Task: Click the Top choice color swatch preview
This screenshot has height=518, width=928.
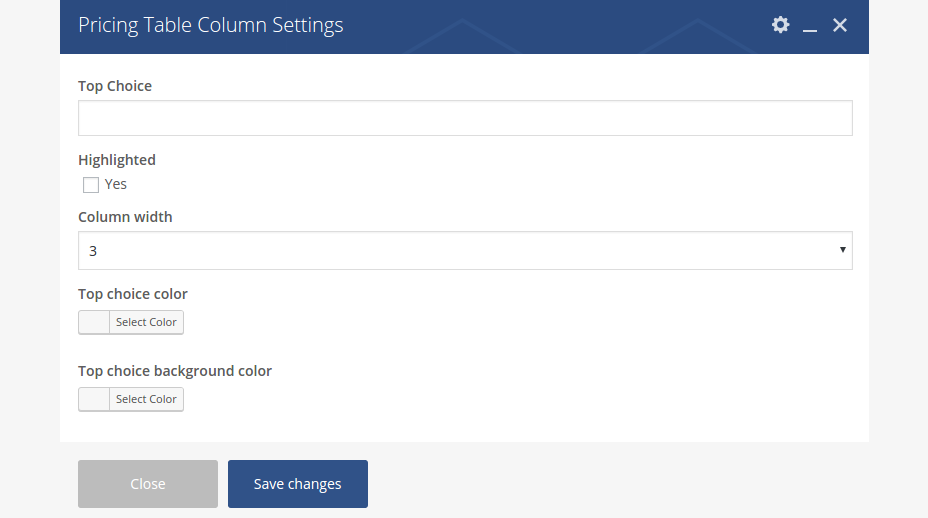Action: tap(94, 322)
